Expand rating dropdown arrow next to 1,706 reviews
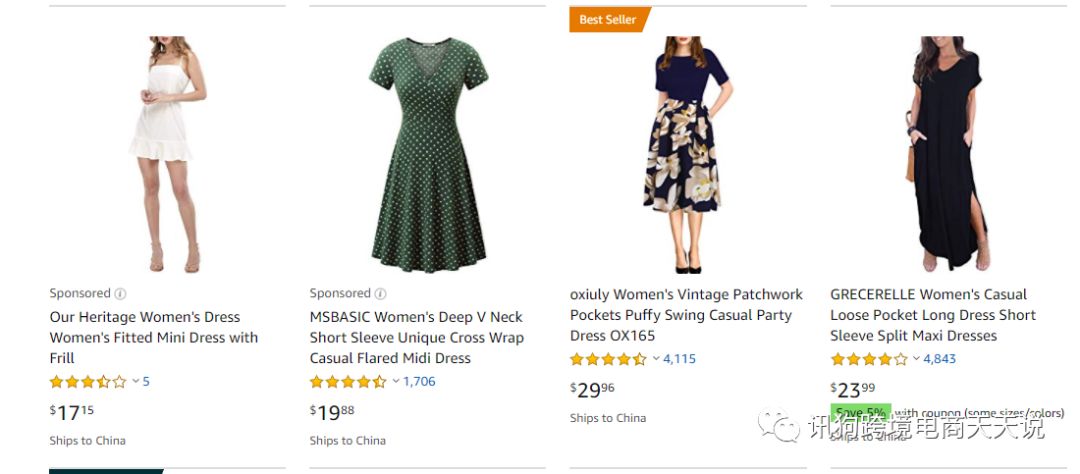The image size is (1080, 474). pos(396,382)
